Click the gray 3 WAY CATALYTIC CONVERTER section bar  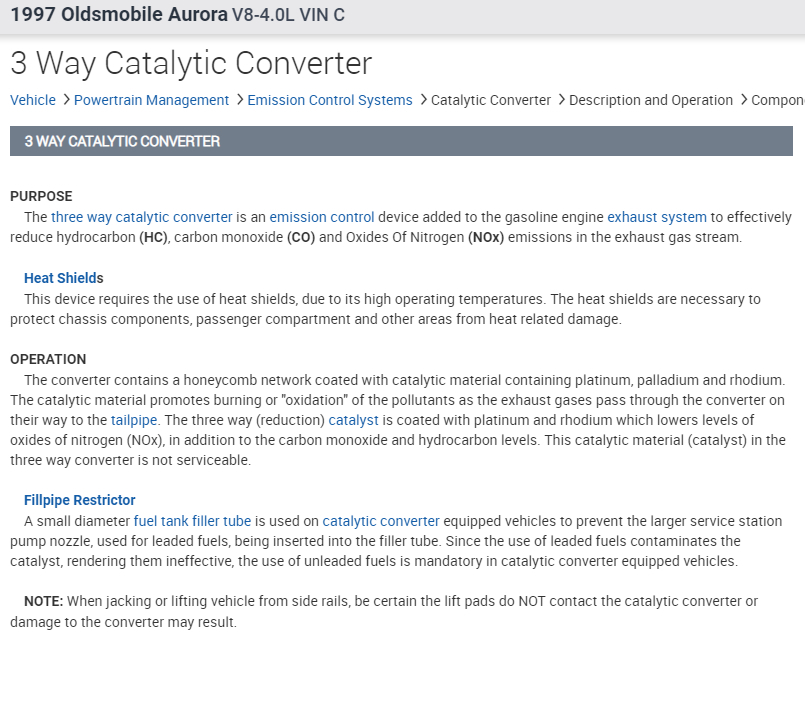tap(400, 141)
